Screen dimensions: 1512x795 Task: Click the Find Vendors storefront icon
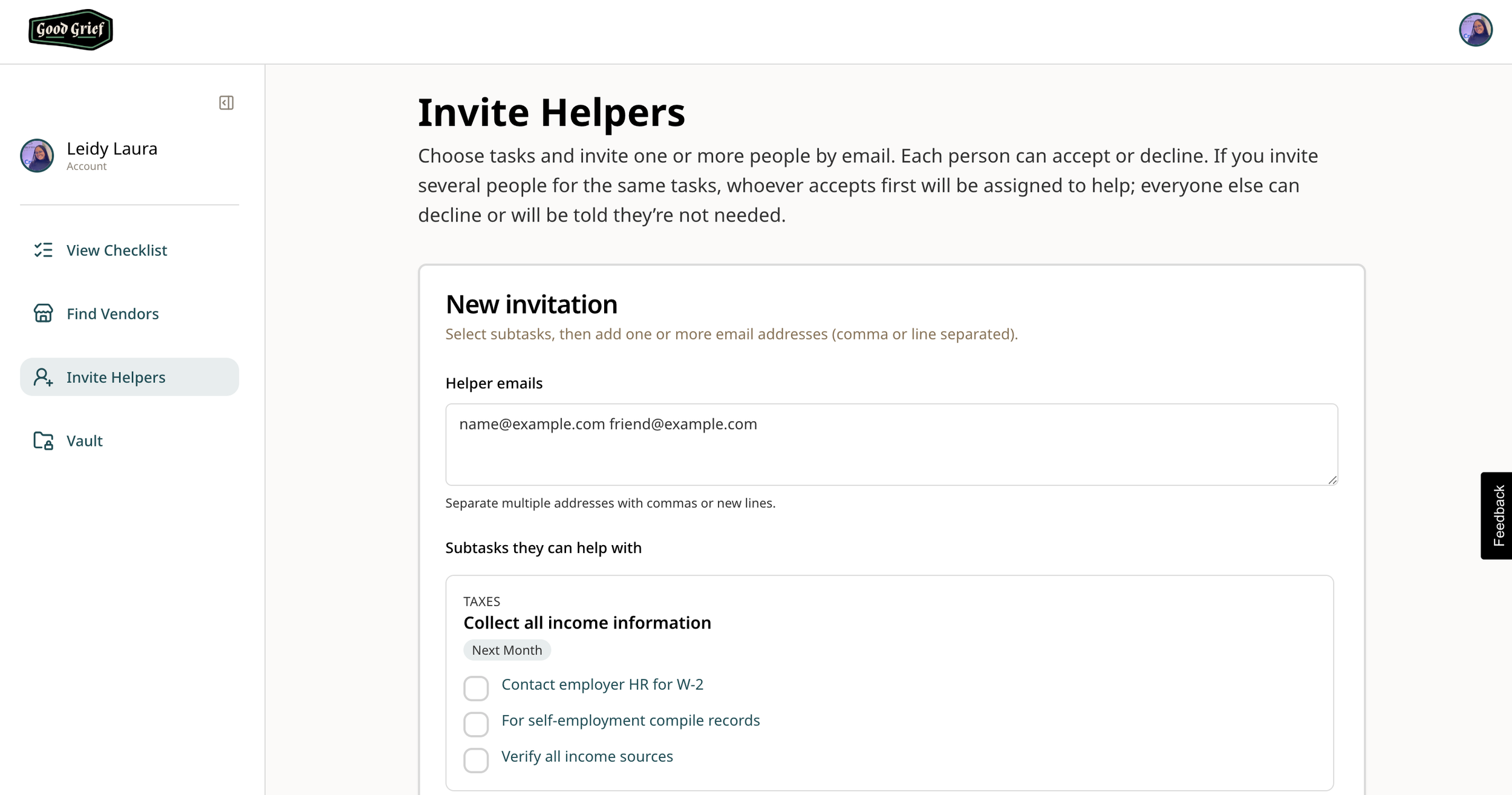pyautogui.click(x=43, y=313)
